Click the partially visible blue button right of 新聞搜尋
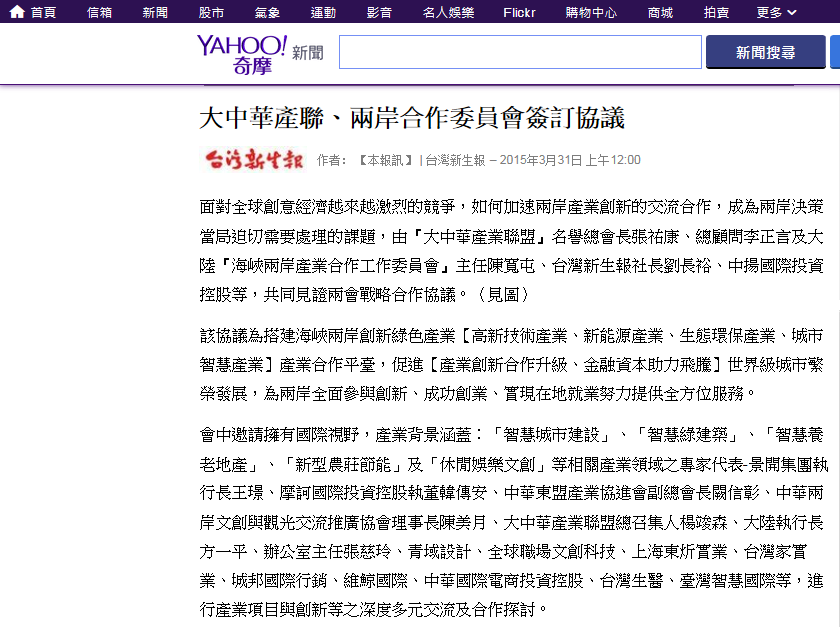840x627 pixels. [x=834, y=52]
